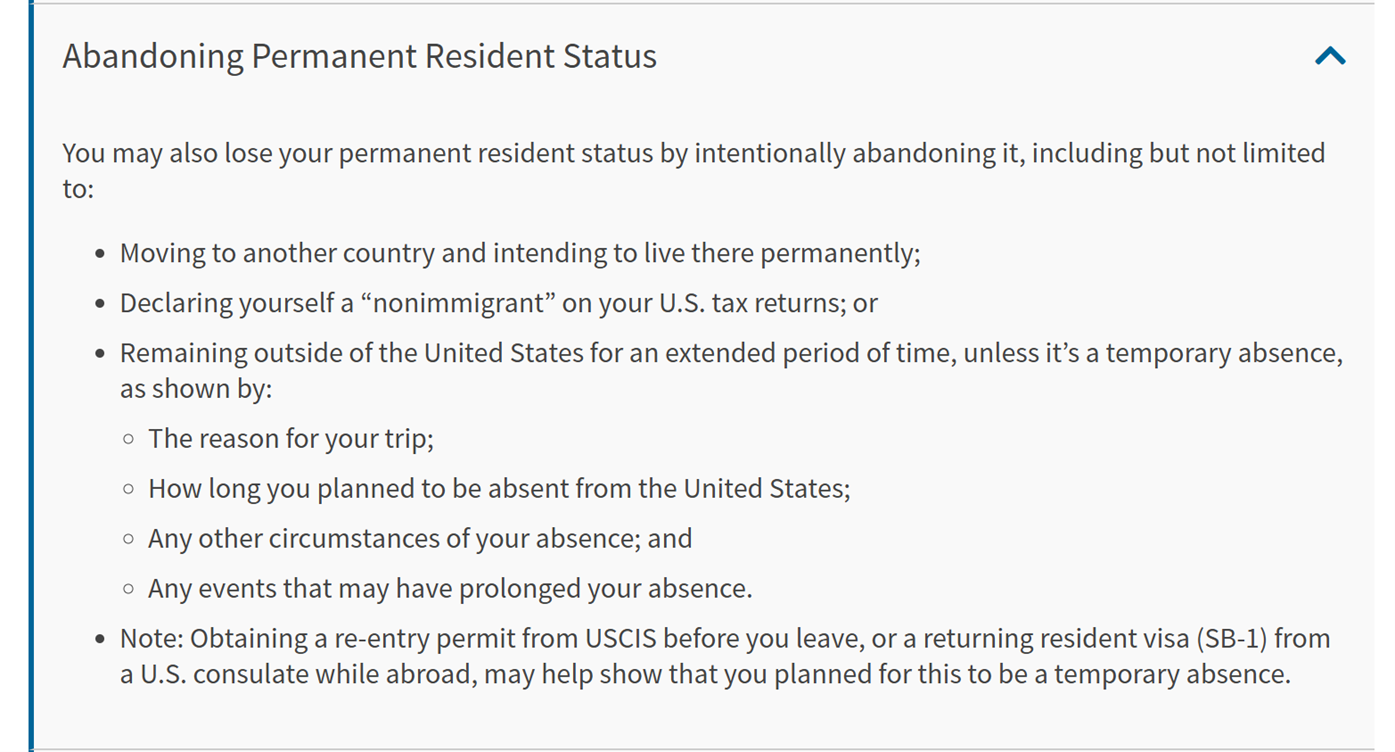This screenshot has height=752, width=1395.
Task: Select "Any other circumstances of your absence" line
Action: point(419,538)
